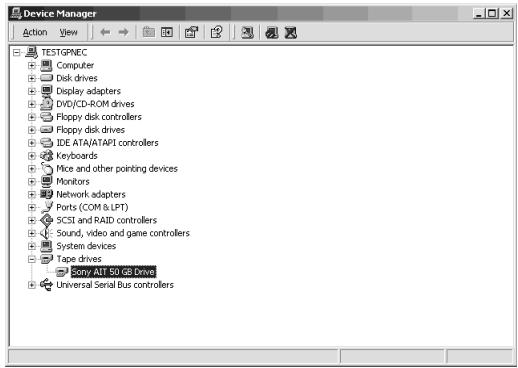Viewport: 518px width, 368px height.
Task: Expand the Network adapters category
Action: click(x=32, y=195)
